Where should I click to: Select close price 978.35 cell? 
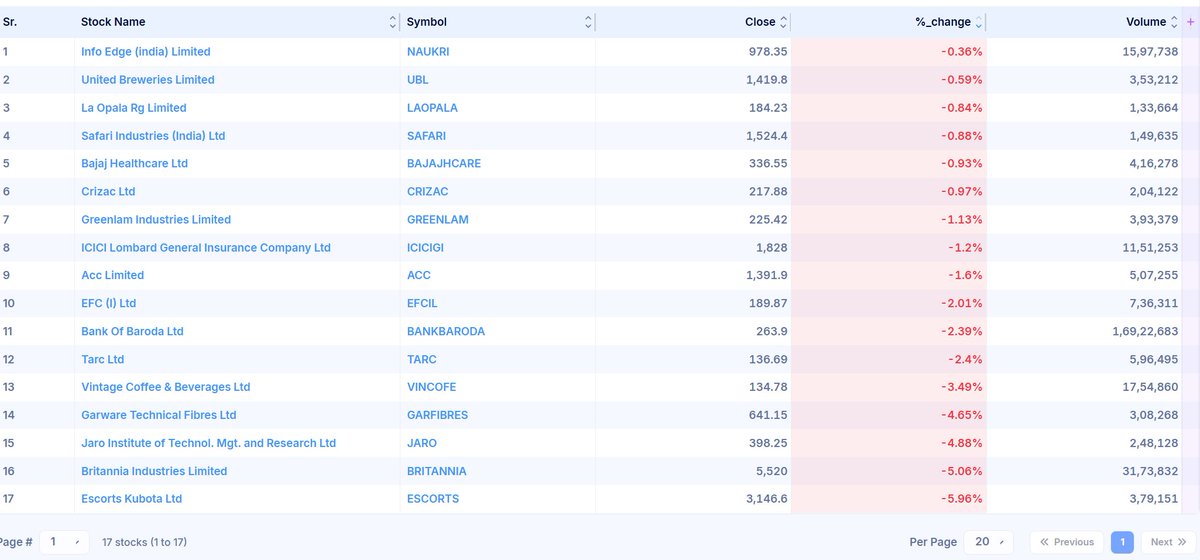(x=693, y=51)
